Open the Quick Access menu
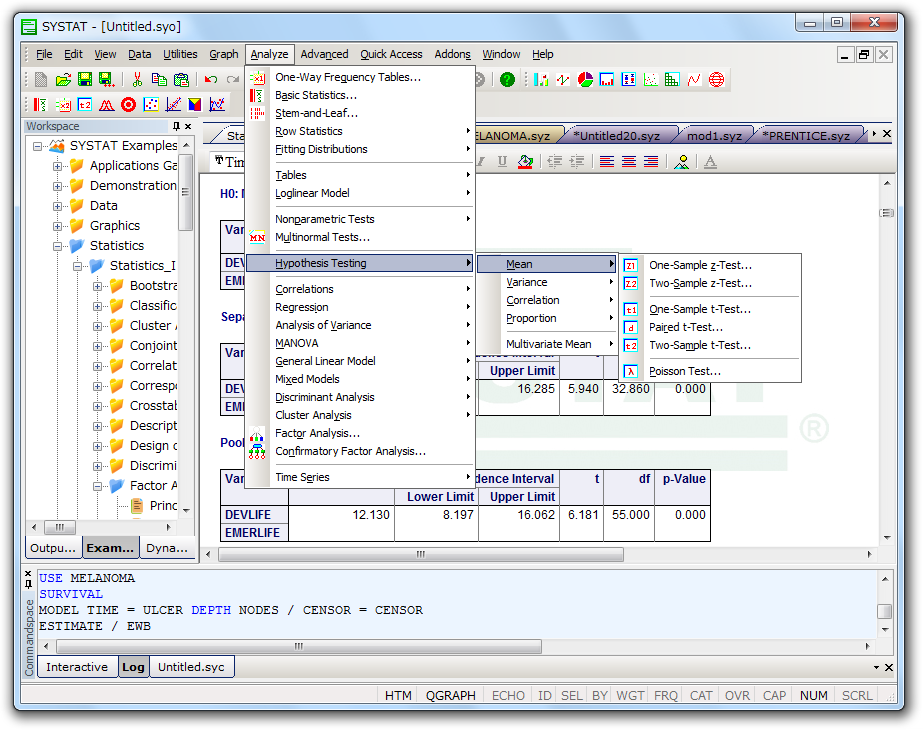The width and height of the screenshot is (923, 730). (x=391, y=54)
